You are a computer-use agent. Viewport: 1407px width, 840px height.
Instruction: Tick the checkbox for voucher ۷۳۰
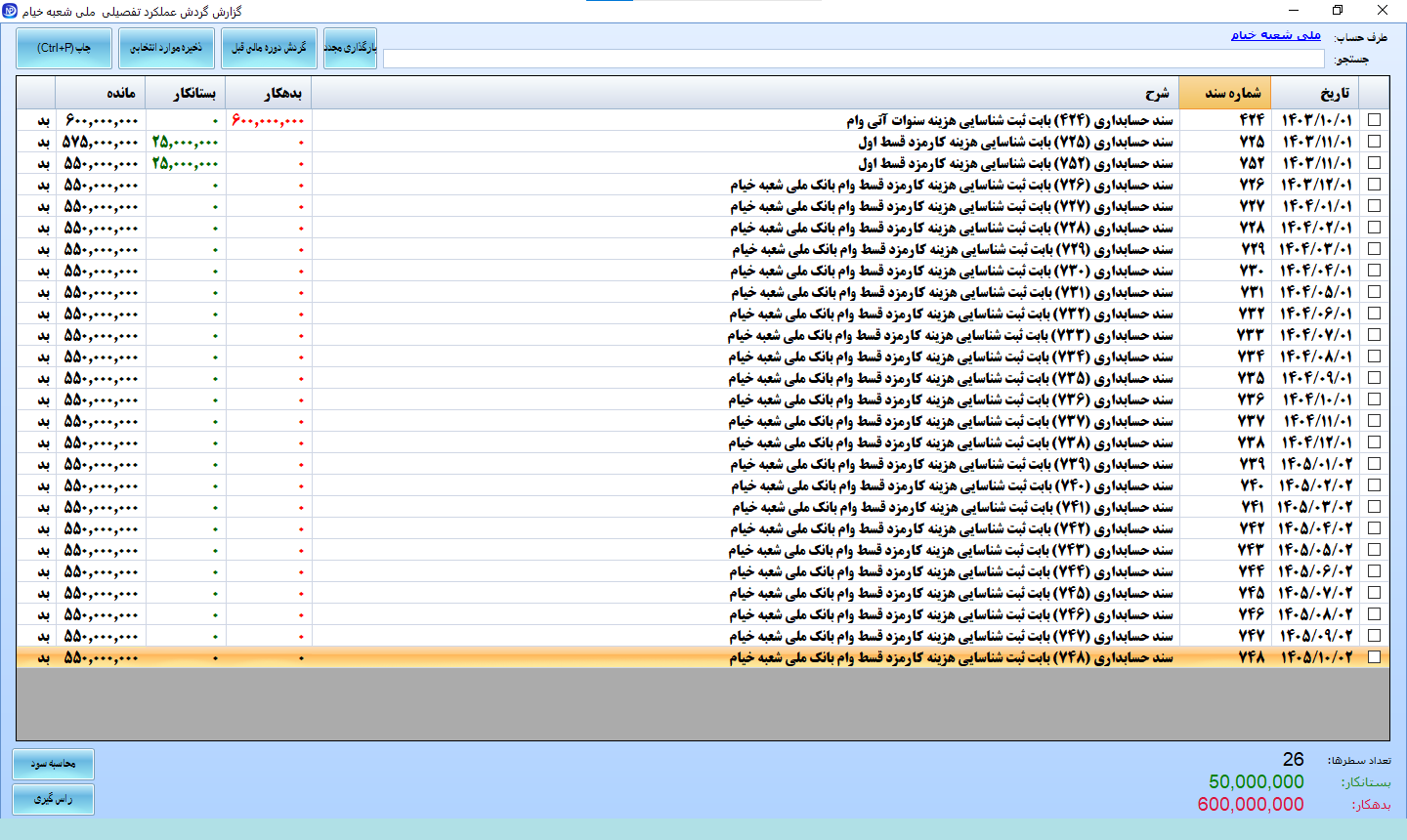point(1374,271)
